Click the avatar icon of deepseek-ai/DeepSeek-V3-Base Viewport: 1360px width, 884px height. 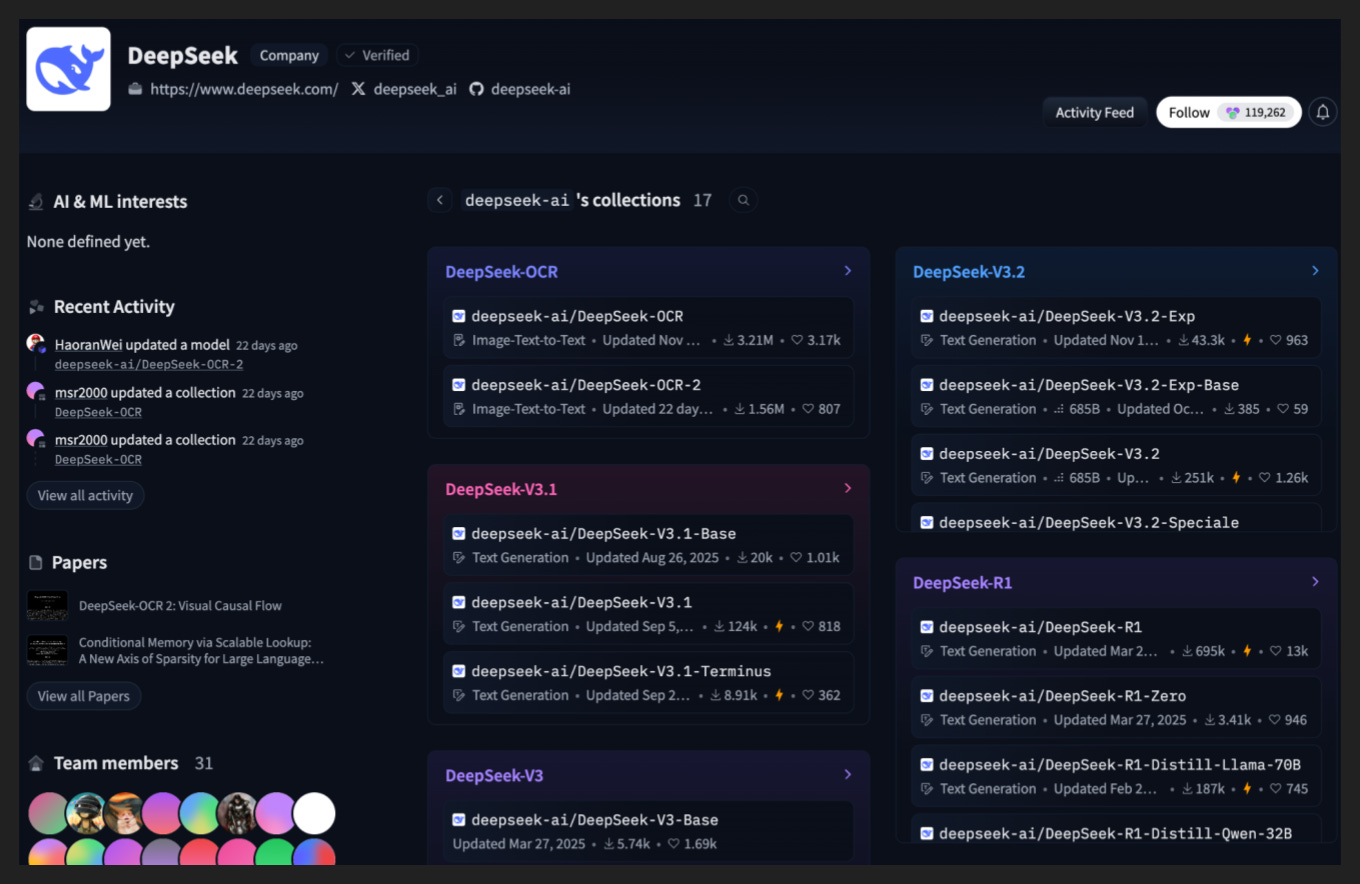[x=459, y=820]
